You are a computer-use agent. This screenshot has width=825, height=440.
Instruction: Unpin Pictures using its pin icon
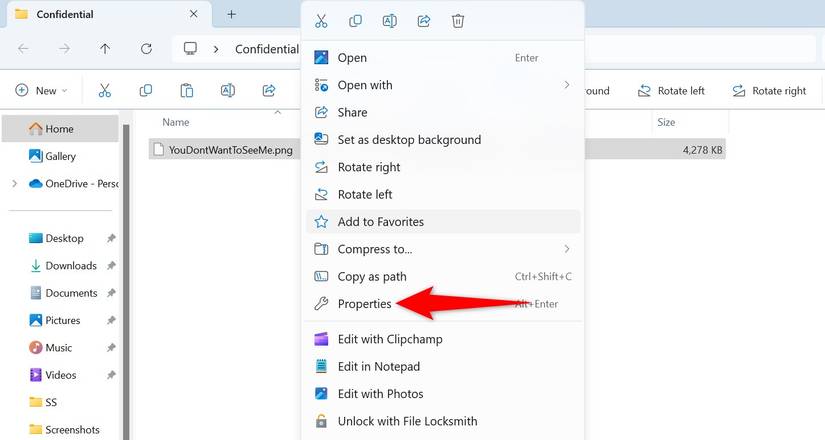(x=111, y=321)
